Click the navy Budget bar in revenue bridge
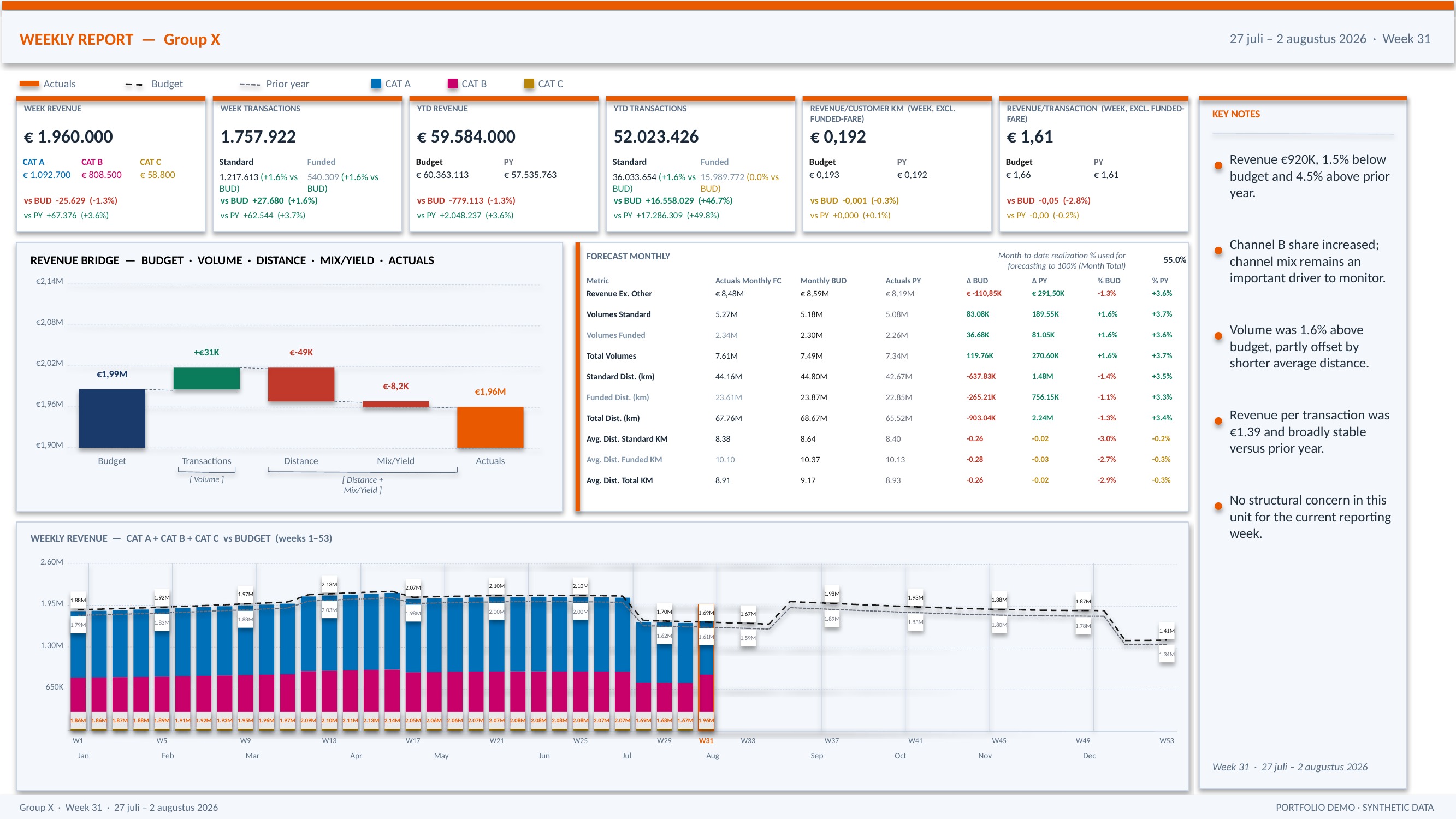 112,418
